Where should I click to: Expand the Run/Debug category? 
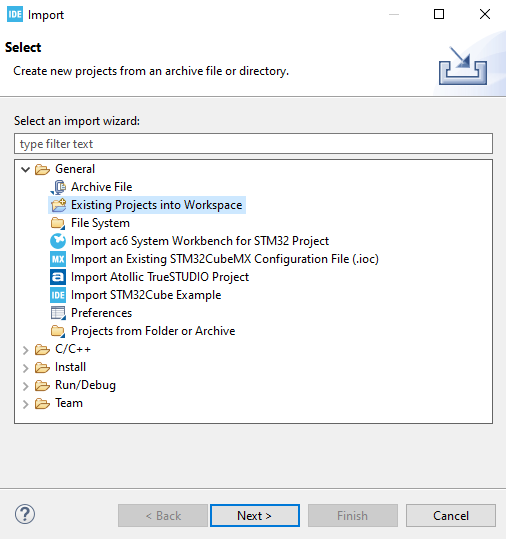25,386
